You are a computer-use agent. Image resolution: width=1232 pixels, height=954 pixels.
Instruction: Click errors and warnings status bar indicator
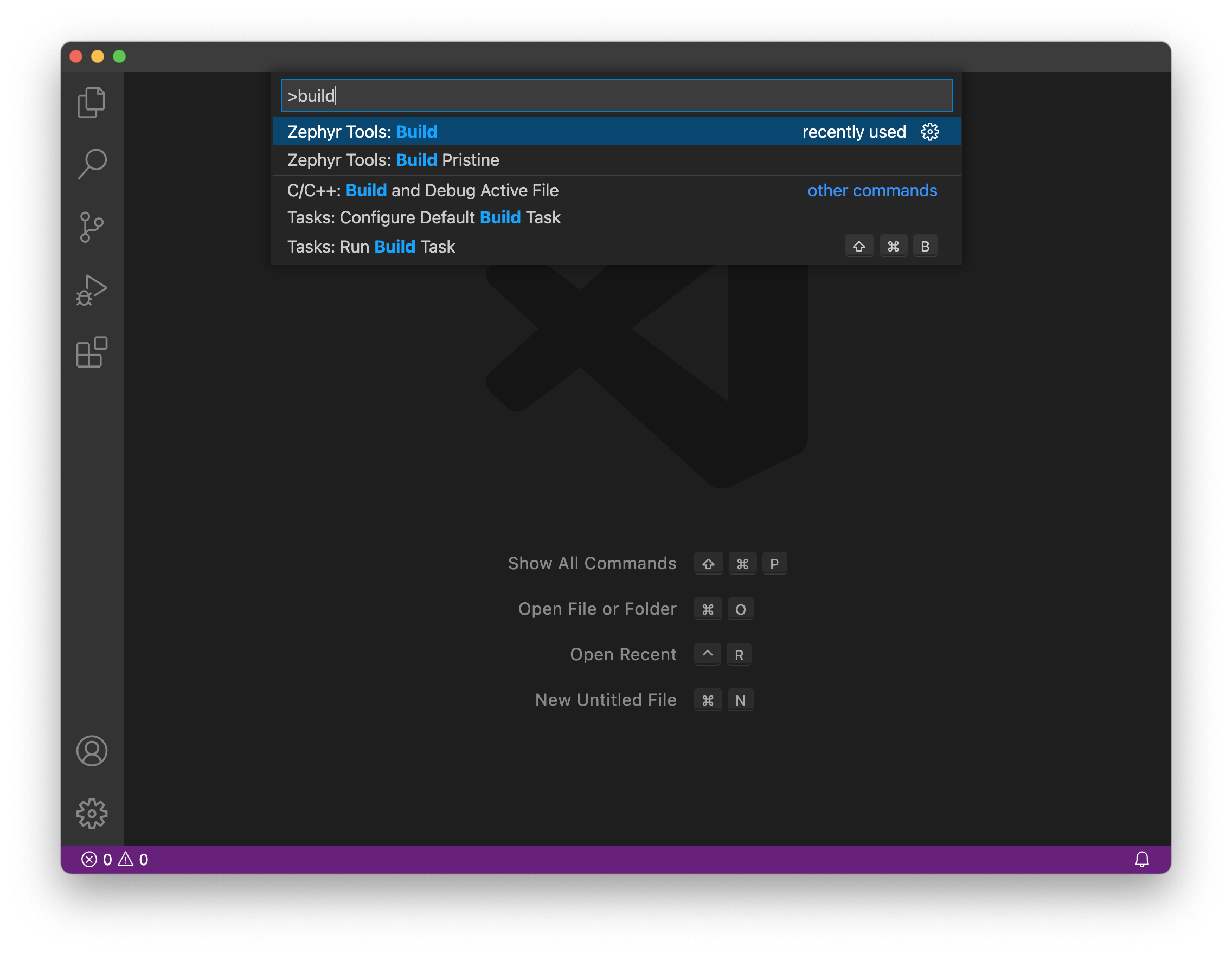click(115, 859)
